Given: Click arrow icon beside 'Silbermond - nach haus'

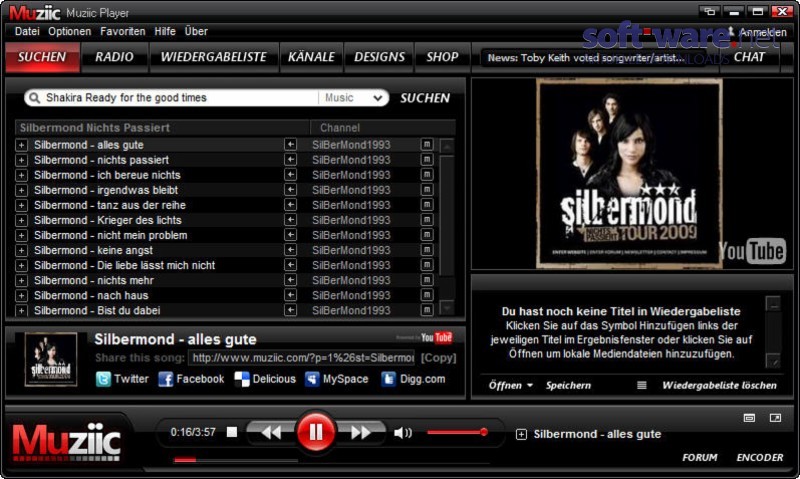Looking at the screenshot, I should [290, 295].
